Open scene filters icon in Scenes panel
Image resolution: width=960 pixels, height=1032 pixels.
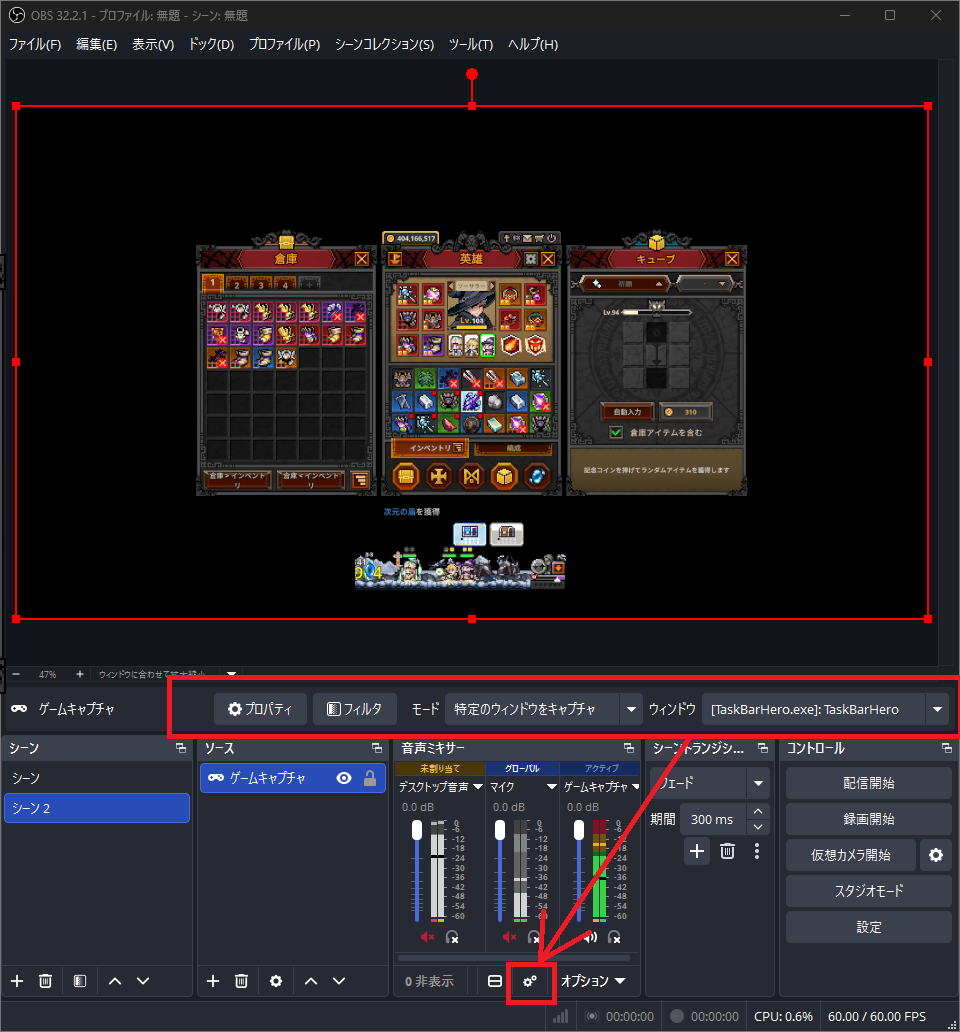tap(80, 981)
